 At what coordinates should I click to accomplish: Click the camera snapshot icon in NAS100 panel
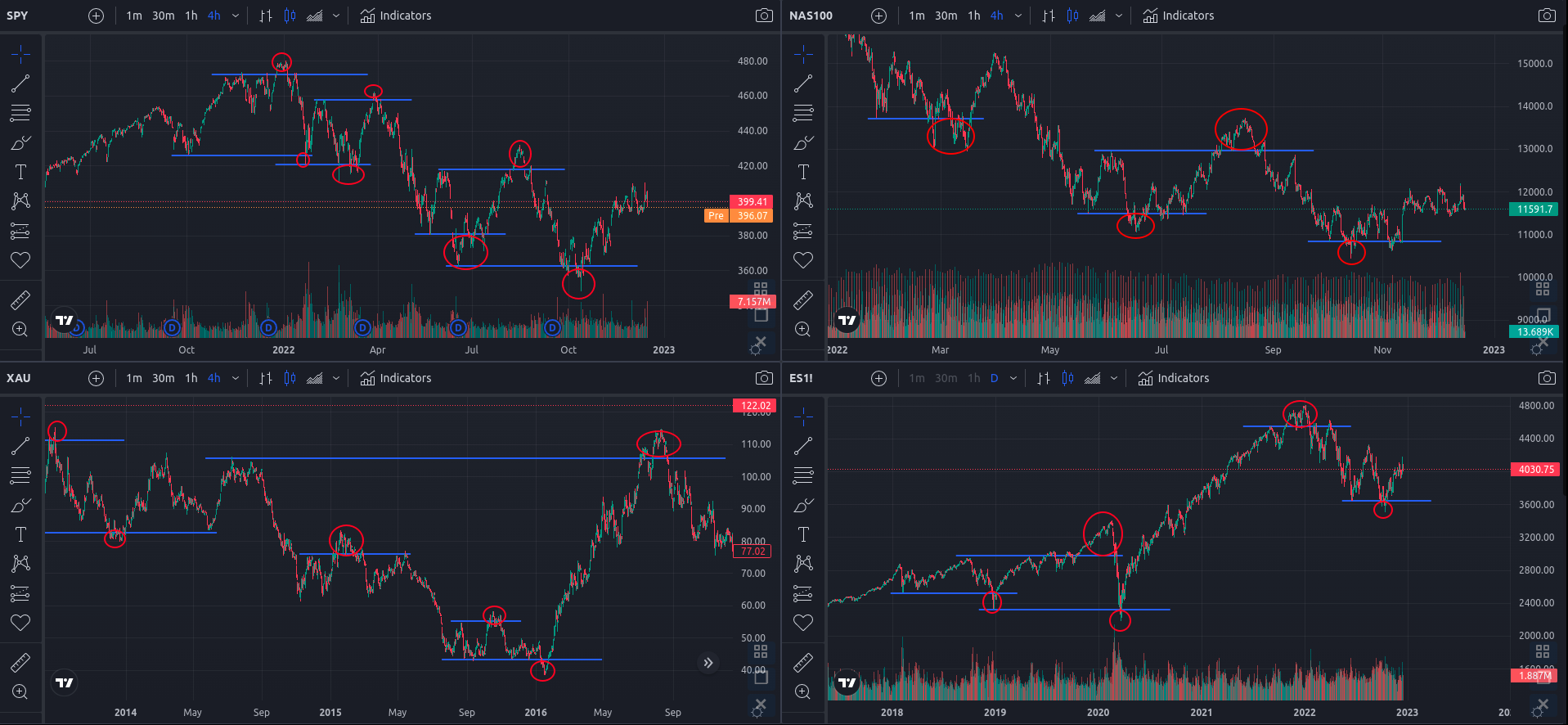coord(1547,16)
